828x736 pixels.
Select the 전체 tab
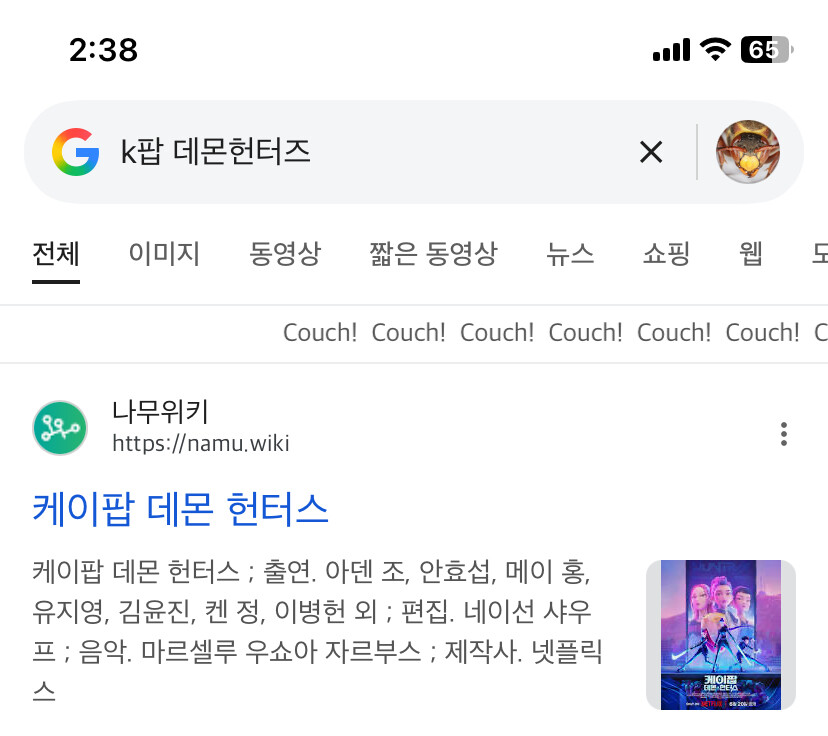coord(56,253)
